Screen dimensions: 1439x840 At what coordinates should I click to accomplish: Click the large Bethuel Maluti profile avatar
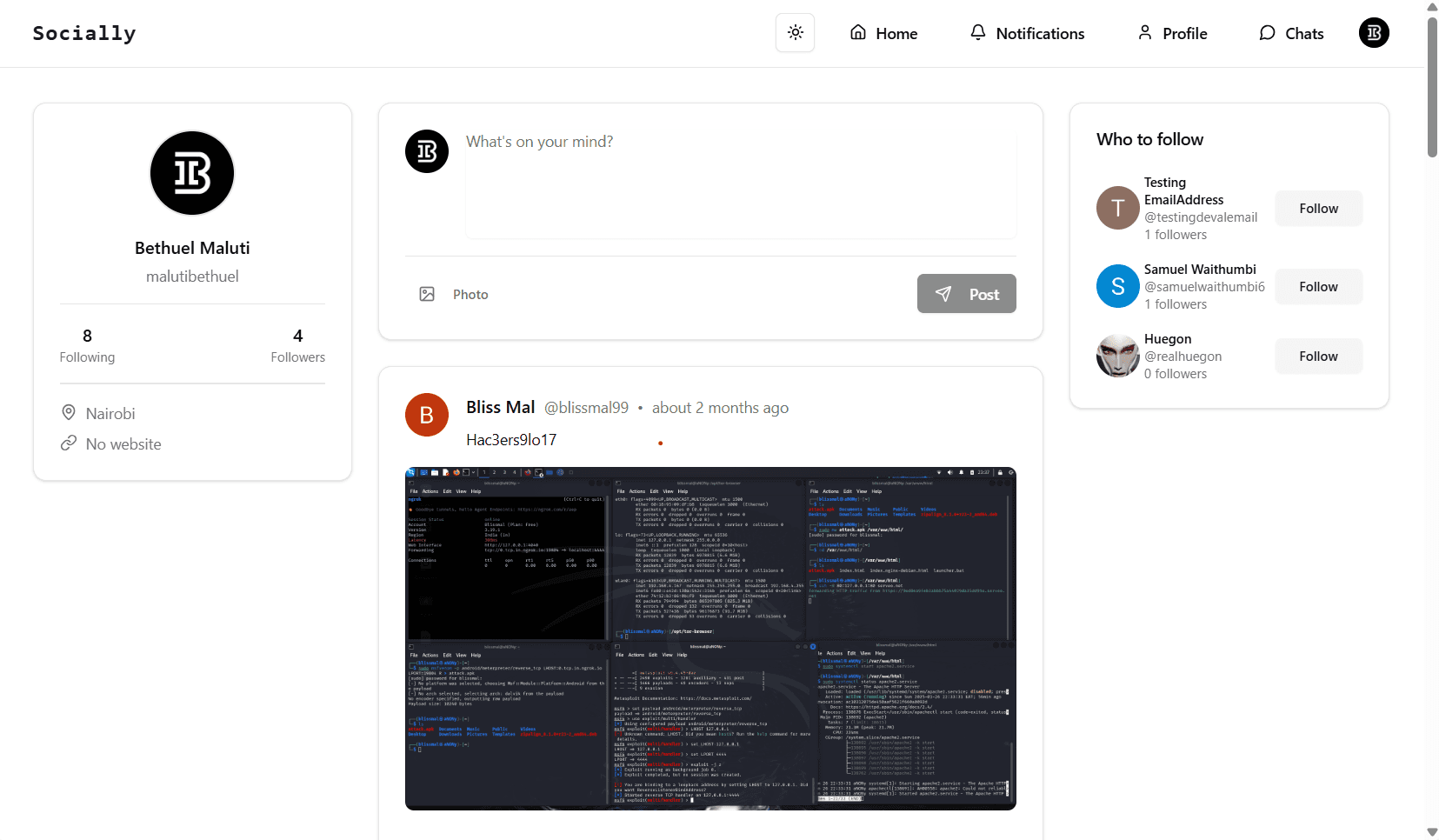(x=192, y=173)
